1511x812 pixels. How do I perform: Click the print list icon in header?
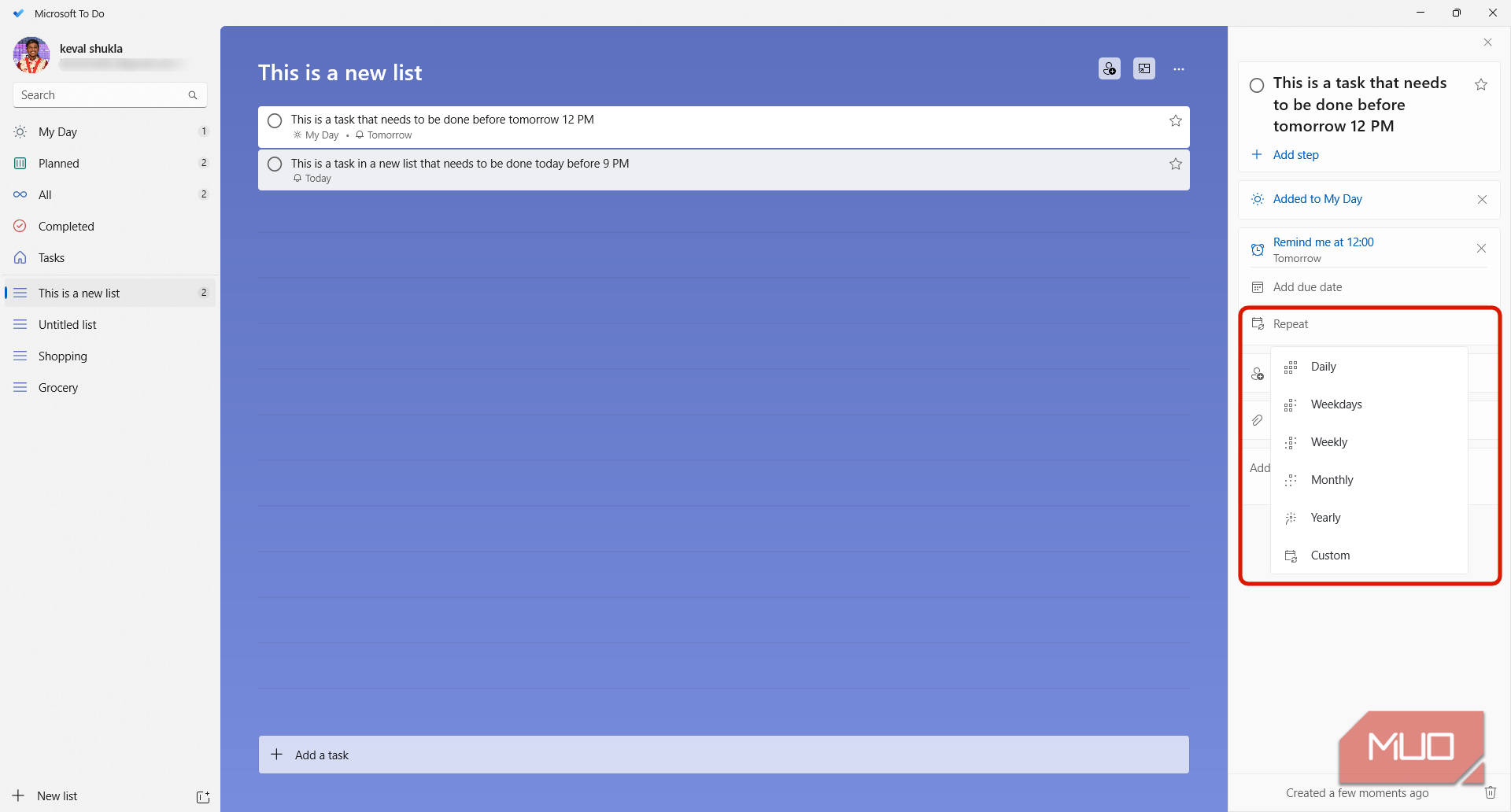click(1144, 69)
